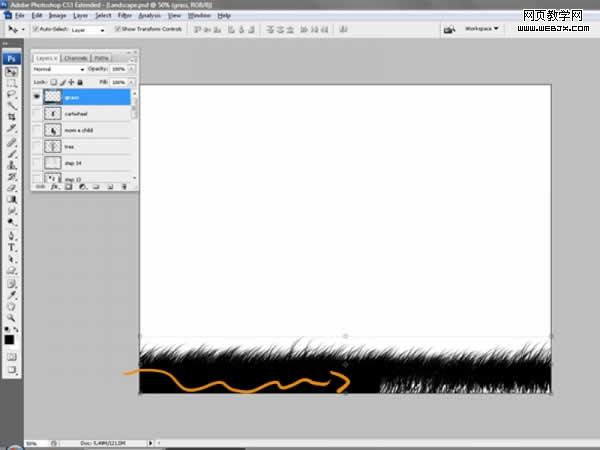Screen dimensions: 600x450
Task: Open the tool preset picker arrow
Action: [23, 29]
